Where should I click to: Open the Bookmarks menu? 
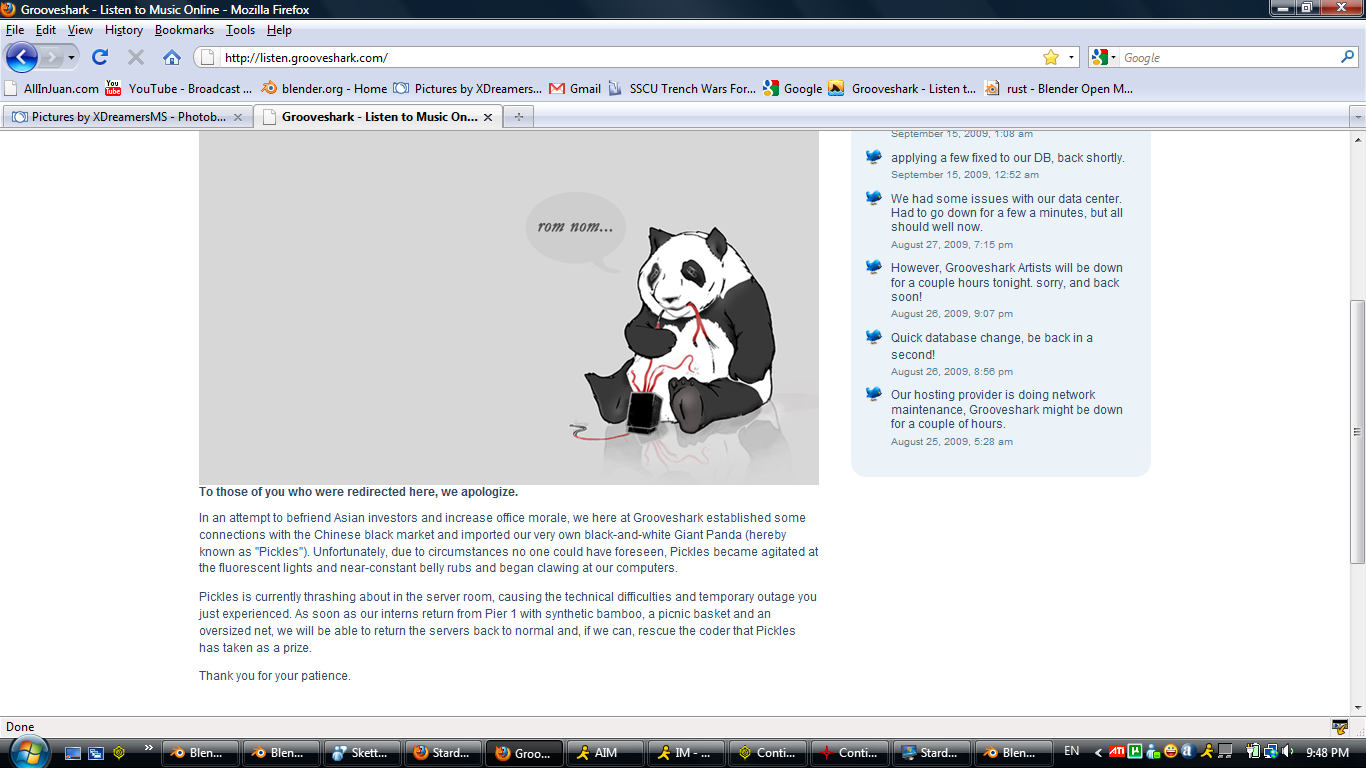184,30
